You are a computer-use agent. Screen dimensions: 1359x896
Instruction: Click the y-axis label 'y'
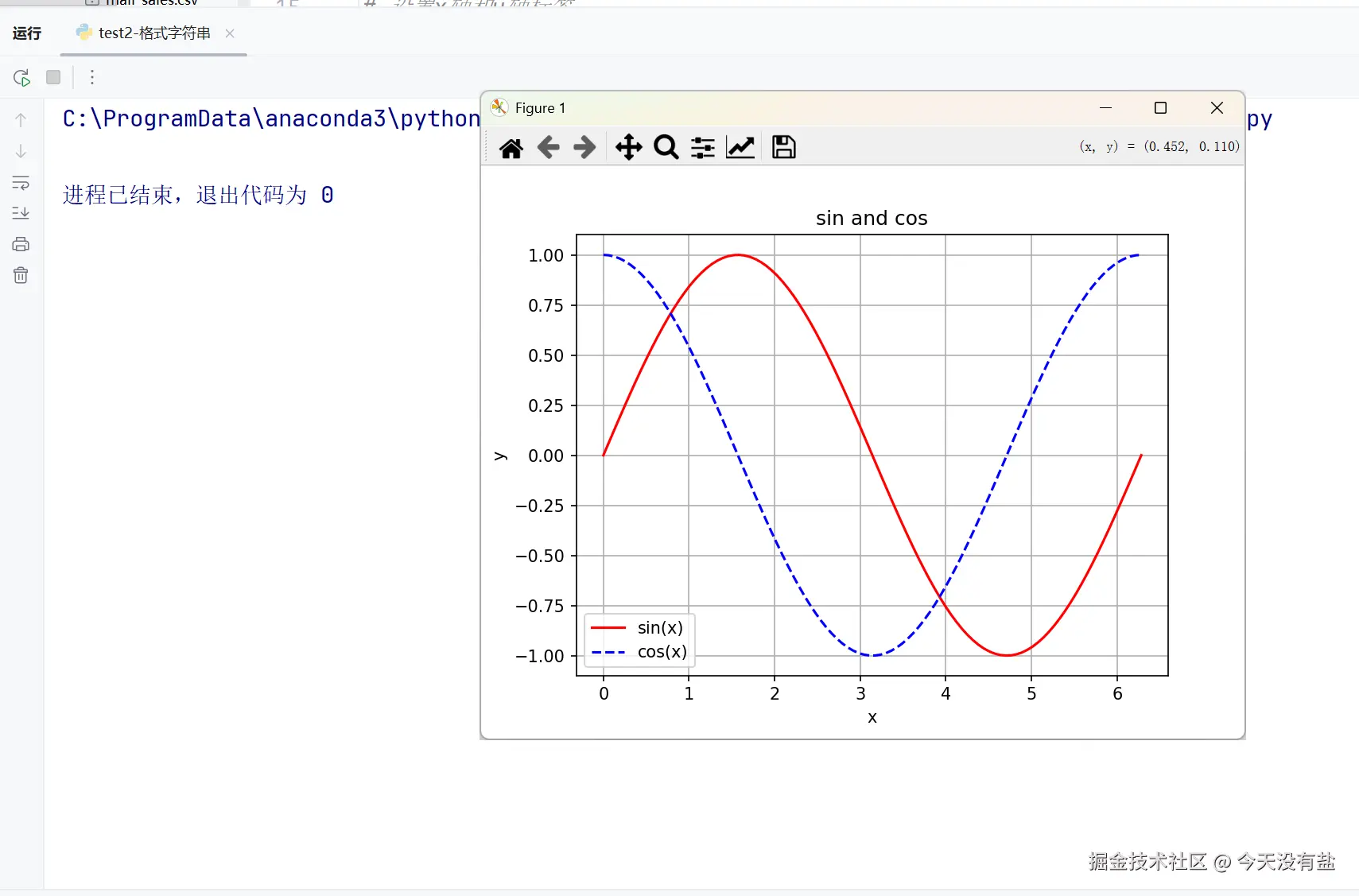499,456
